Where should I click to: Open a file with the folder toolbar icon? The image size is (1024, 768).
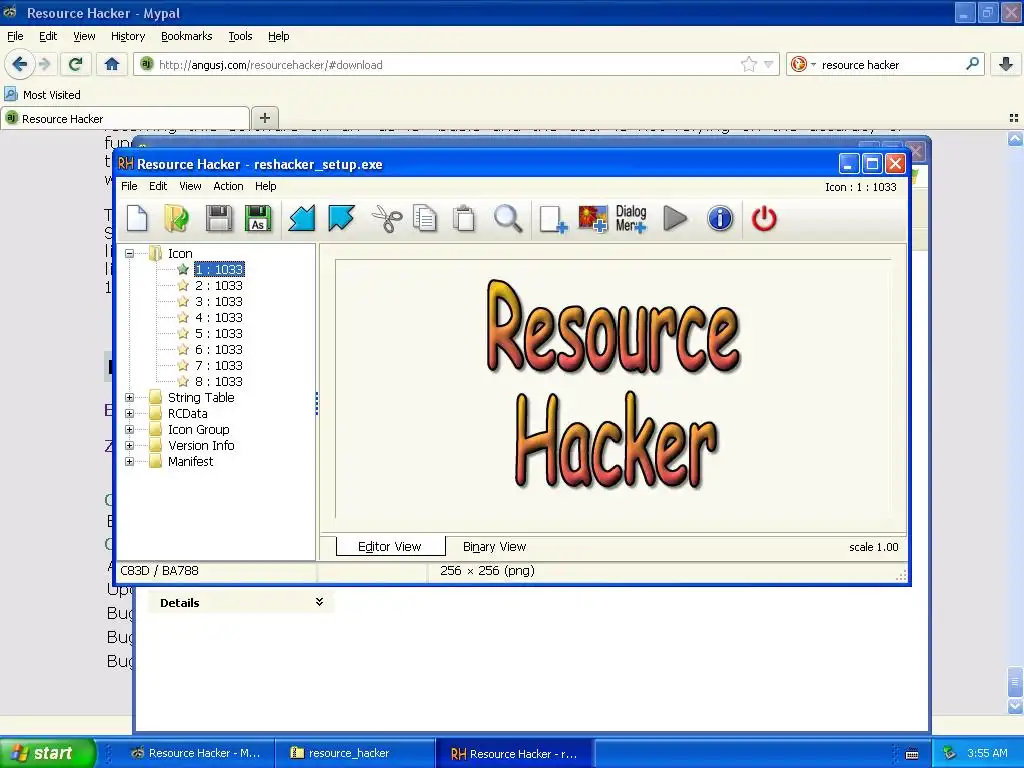point(176,218)
